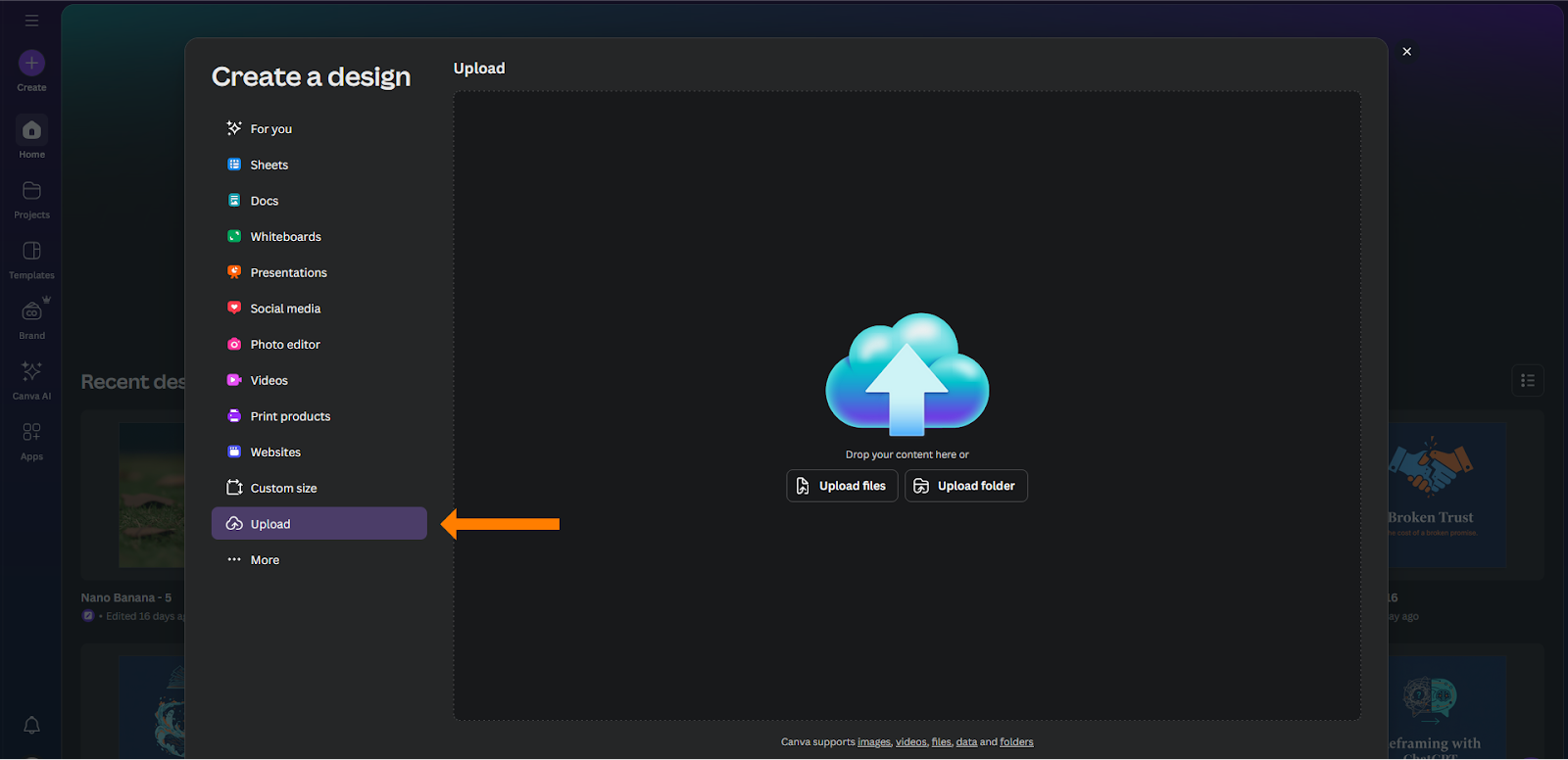Open notifications bell icon
The image size is (1568, 760).
pos(31,725)
